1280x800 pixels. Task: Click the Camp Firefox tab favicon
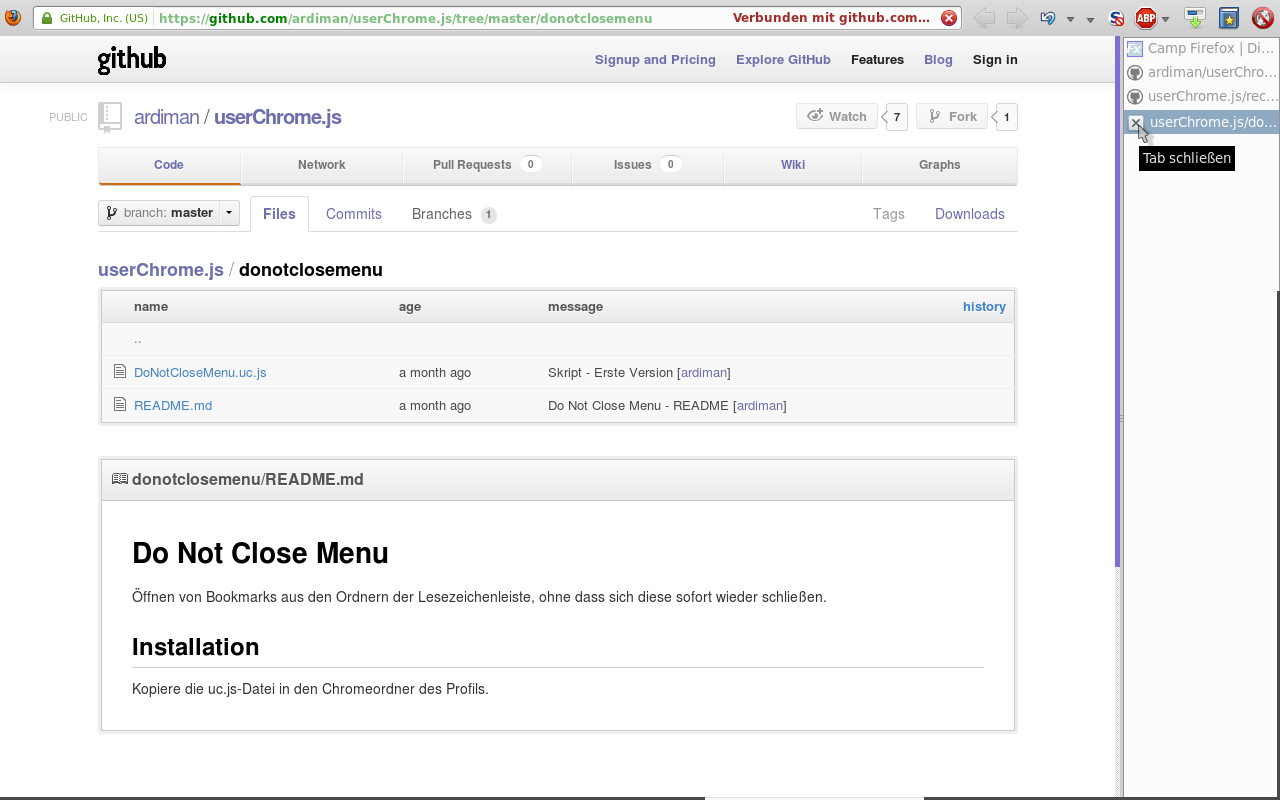click(x=1135, y=48)
